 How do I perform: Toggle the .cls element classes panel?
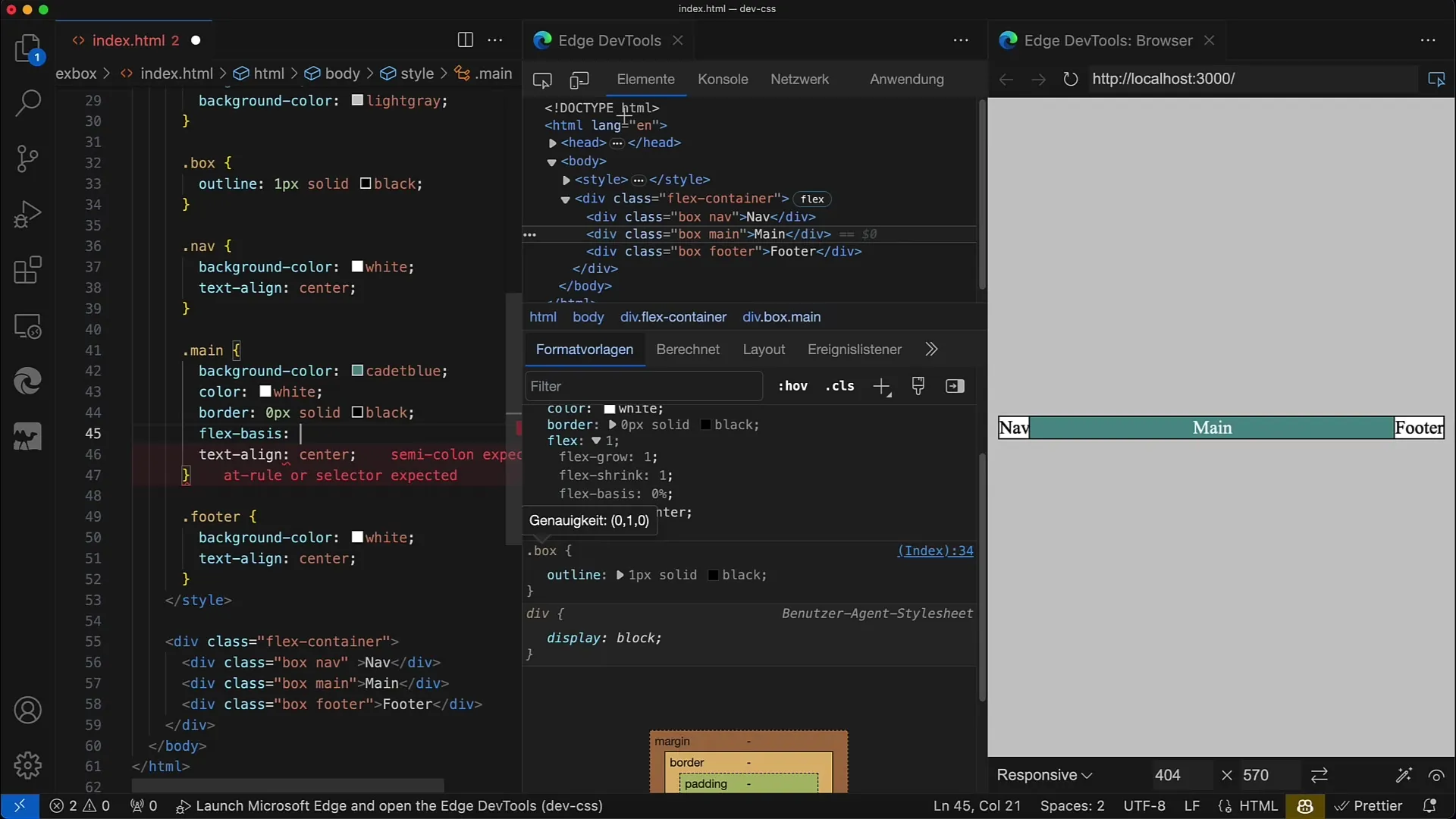click(x=839, y=386)
